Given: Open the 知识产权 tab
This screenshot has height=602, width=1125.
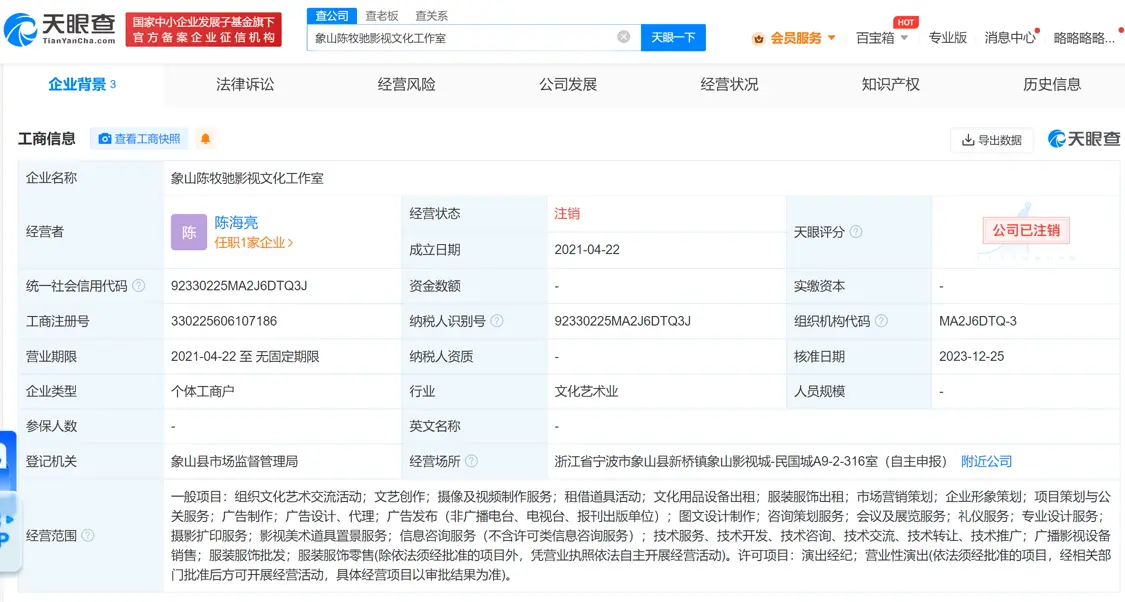Looking at the screenshot, I should pos(890,85).
